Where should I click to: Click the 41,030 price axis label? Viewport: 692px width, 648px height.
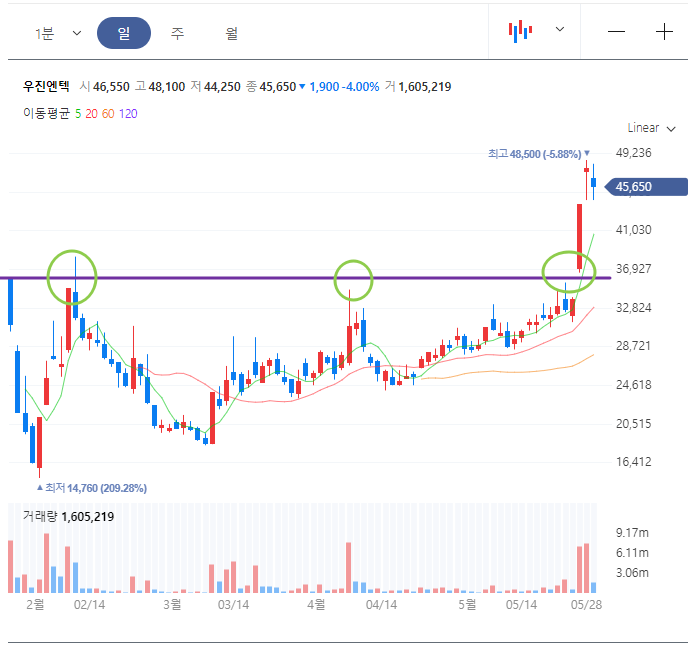point(633,230)
